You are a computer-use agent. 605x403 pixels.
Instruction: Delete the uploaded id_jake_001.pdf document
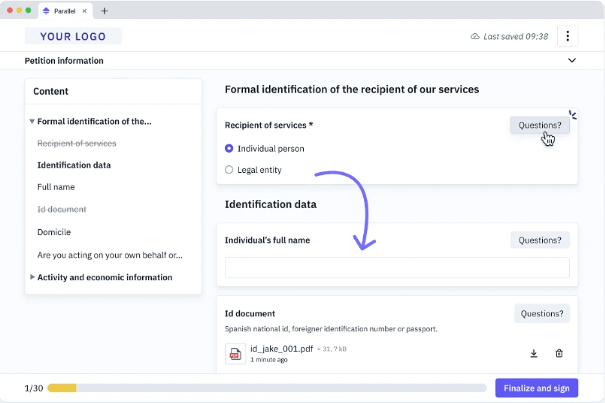pyautogui.click(x=559, y=353)
